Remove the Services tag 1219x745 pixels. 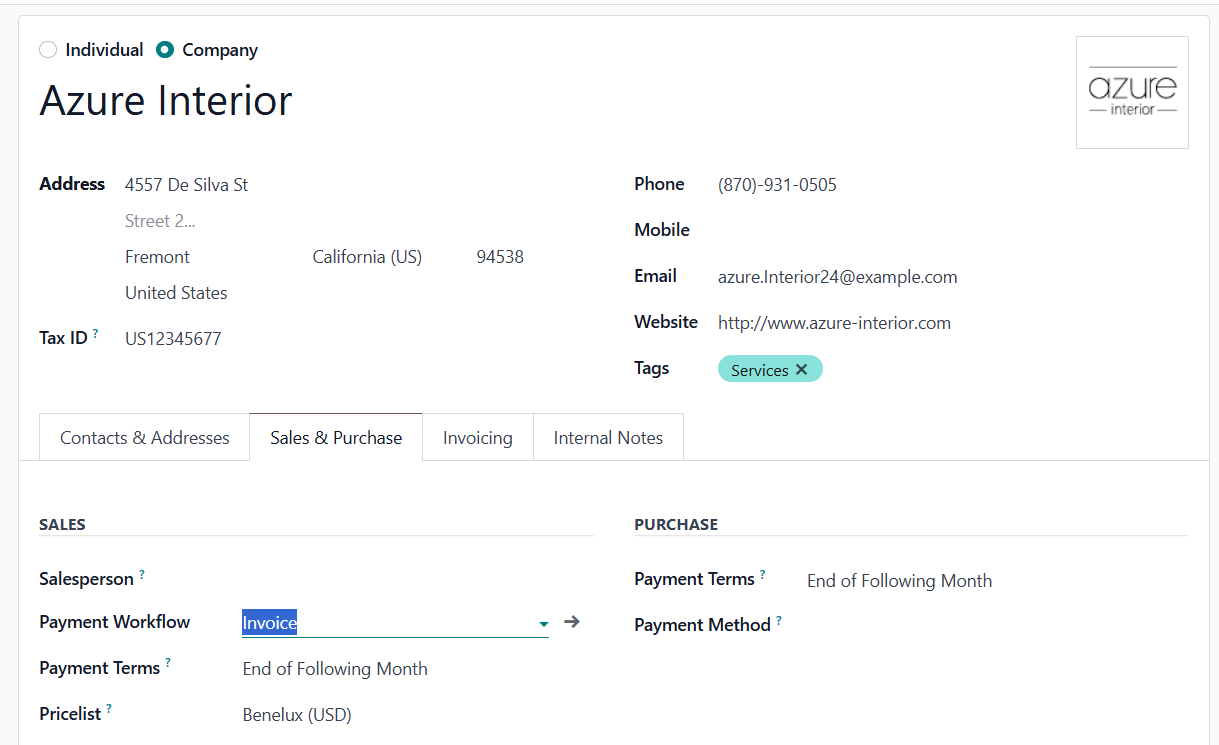coord(801,368)
